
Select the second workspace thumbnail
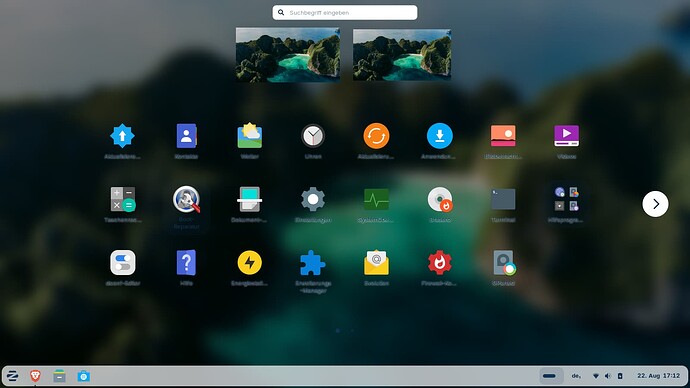402,55
